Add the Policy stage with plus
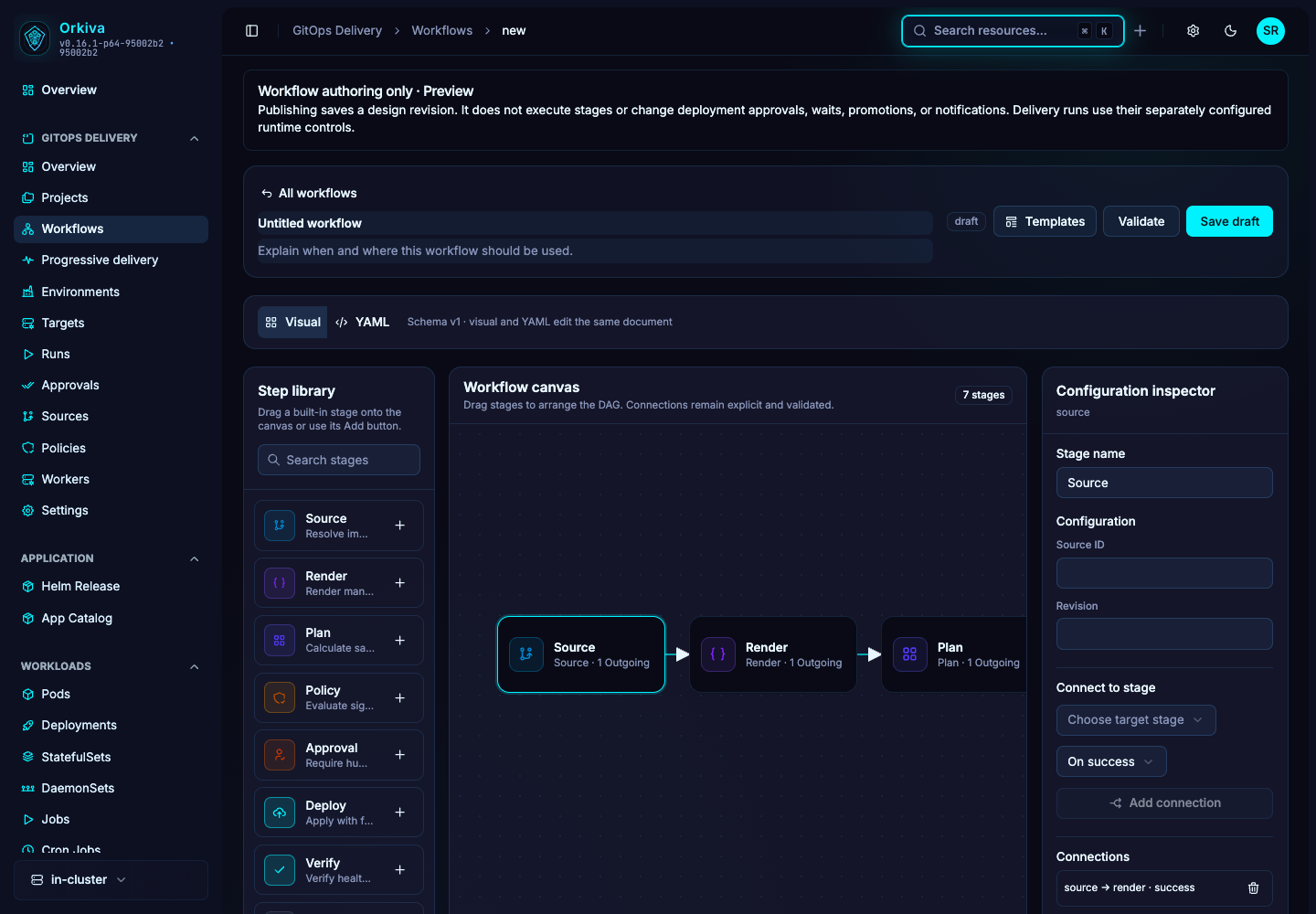This screenshot has height=914, width=1316. (399, 698)
